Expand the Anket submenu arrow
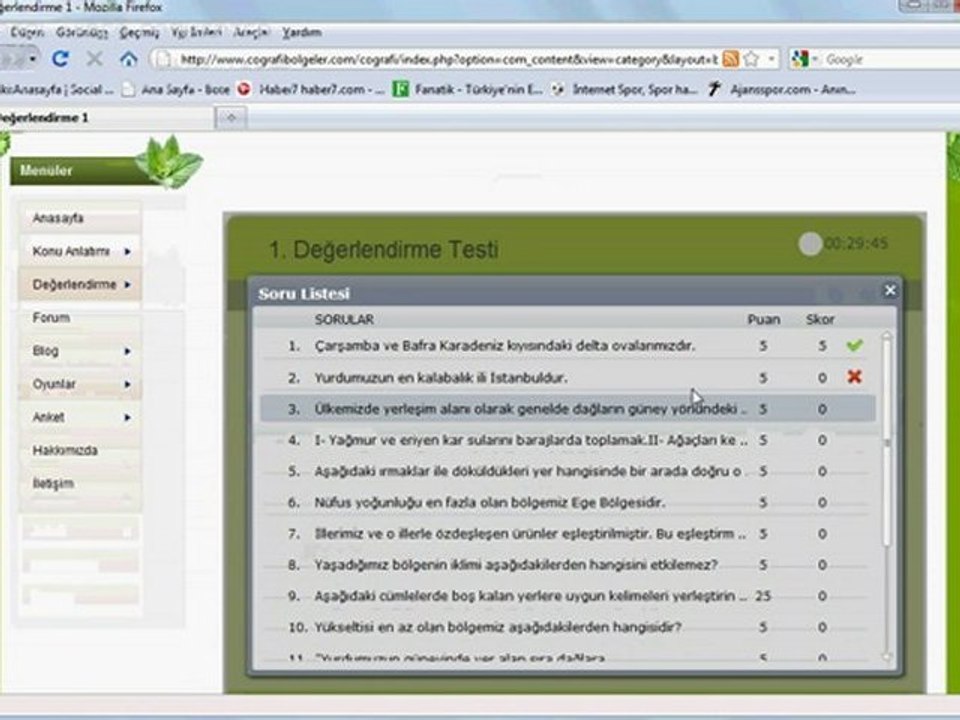The width and height of the screenshot is (960, 720). pos(127,417)
